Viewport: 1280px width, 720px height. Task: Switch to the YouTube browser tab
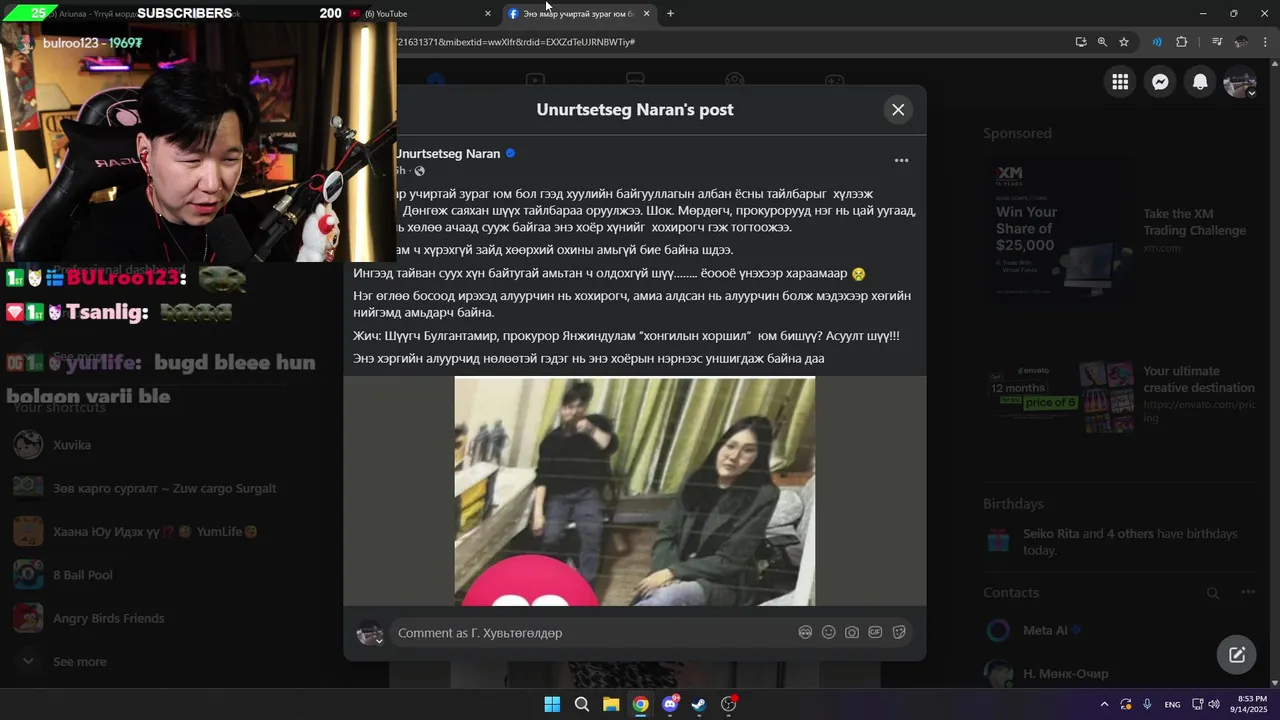[420, 14]
